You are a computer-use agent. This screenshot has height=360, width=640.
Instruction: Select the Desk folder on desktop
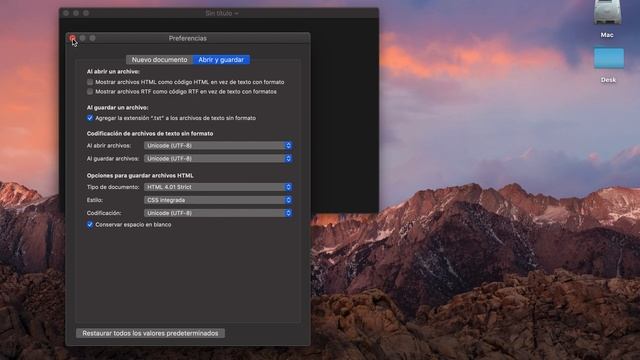click(609, 58)
